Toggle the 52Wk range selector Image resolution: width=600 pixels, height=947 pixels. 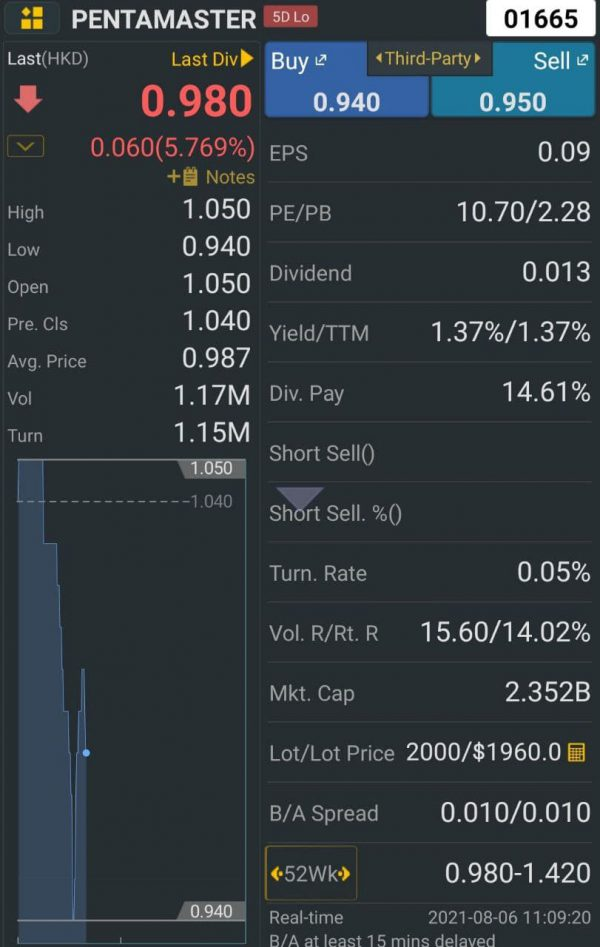coord(311,873)
